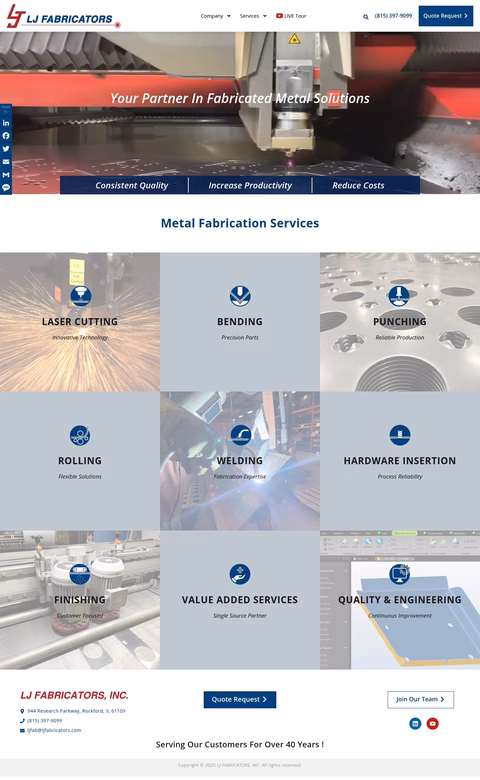
Task: Click the Welding service icon
Action: (x=240, y=435)
